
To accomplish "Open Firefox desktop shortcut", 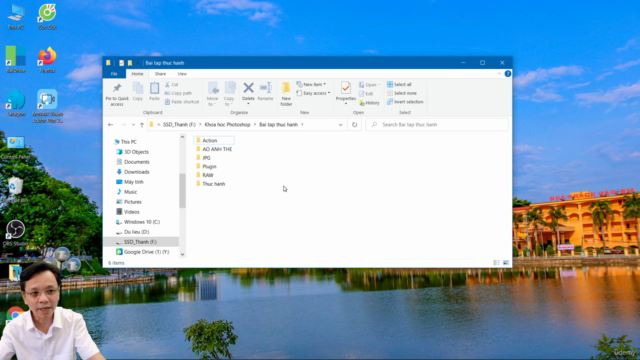I will [47, 60].
